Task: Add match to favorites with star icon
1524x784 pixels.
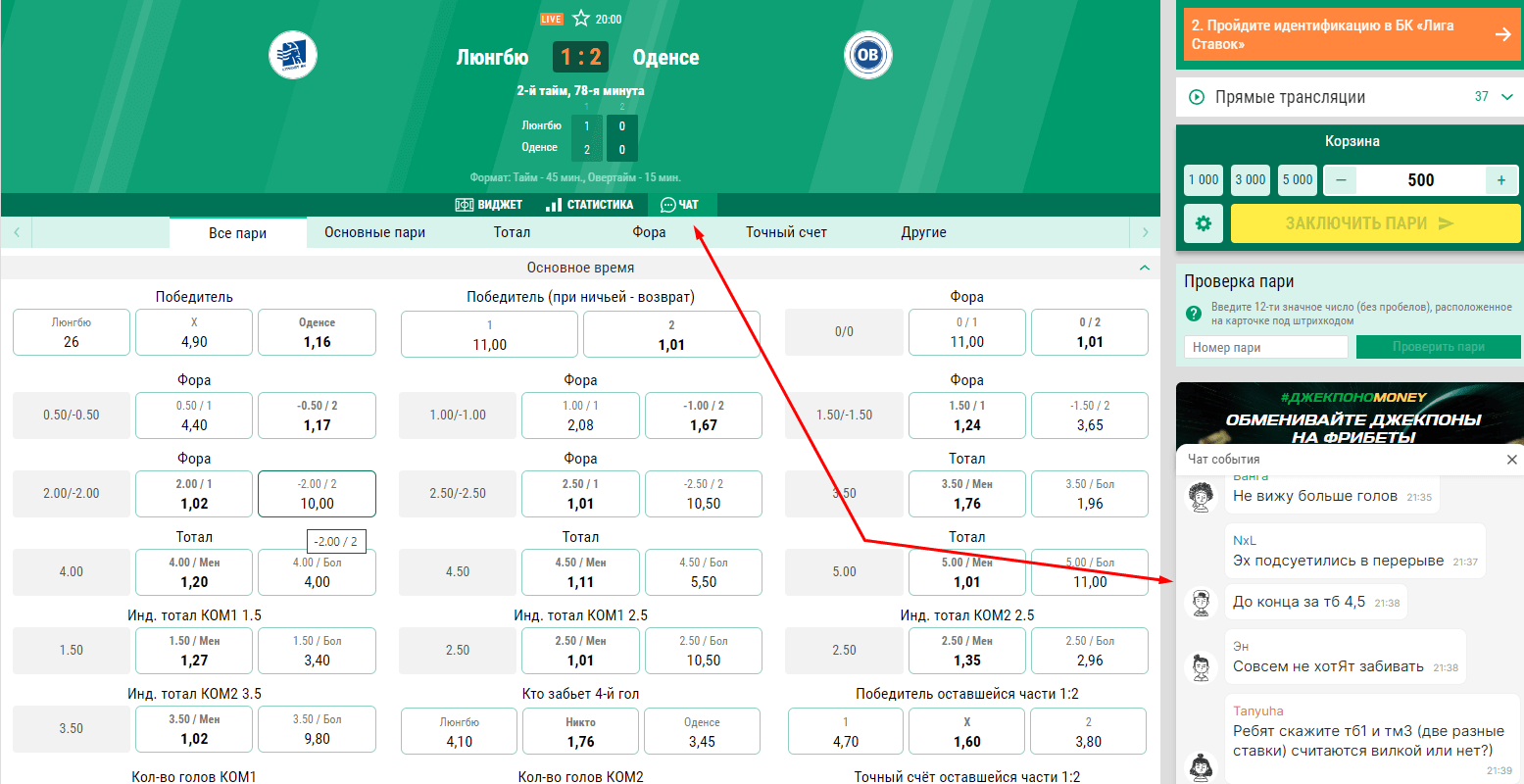Action: [x=581, y=19]
